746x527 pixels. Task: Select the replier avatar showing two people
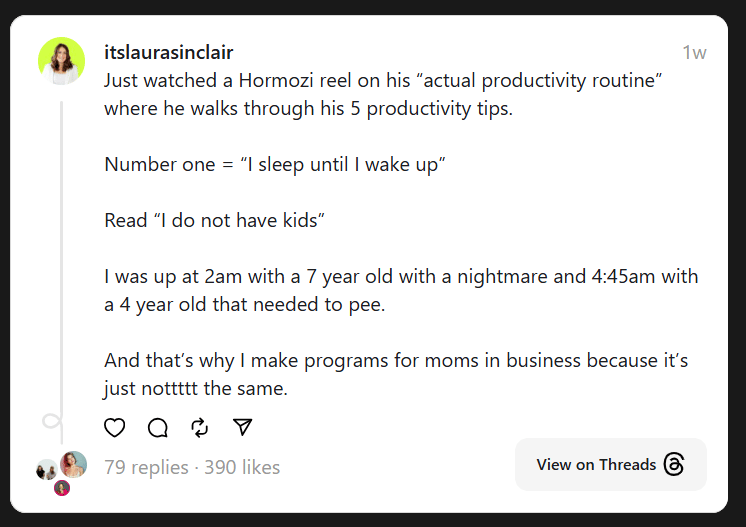(x=47, y=469)
